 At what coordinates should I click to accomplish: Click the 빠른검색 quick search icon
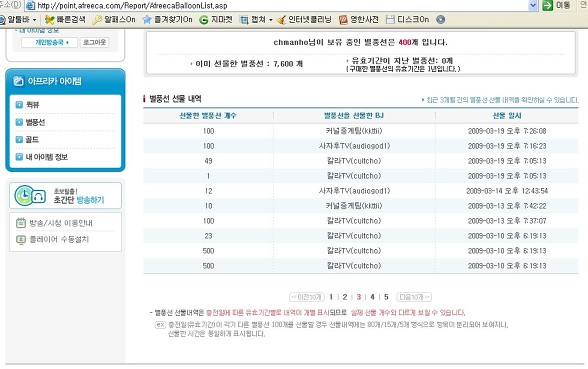[x=50, y=20]
